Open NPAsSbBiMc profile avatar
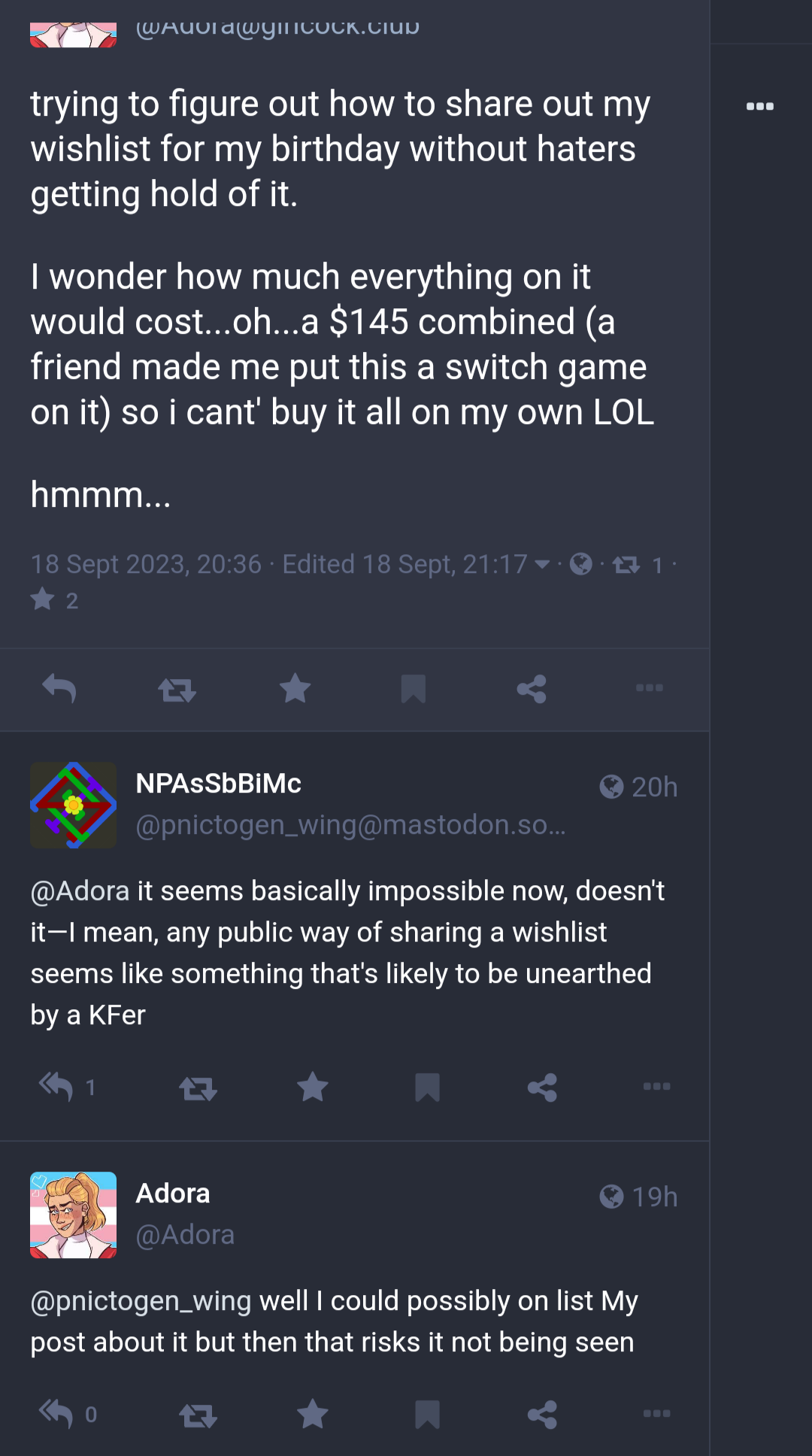 click(73, 805)
